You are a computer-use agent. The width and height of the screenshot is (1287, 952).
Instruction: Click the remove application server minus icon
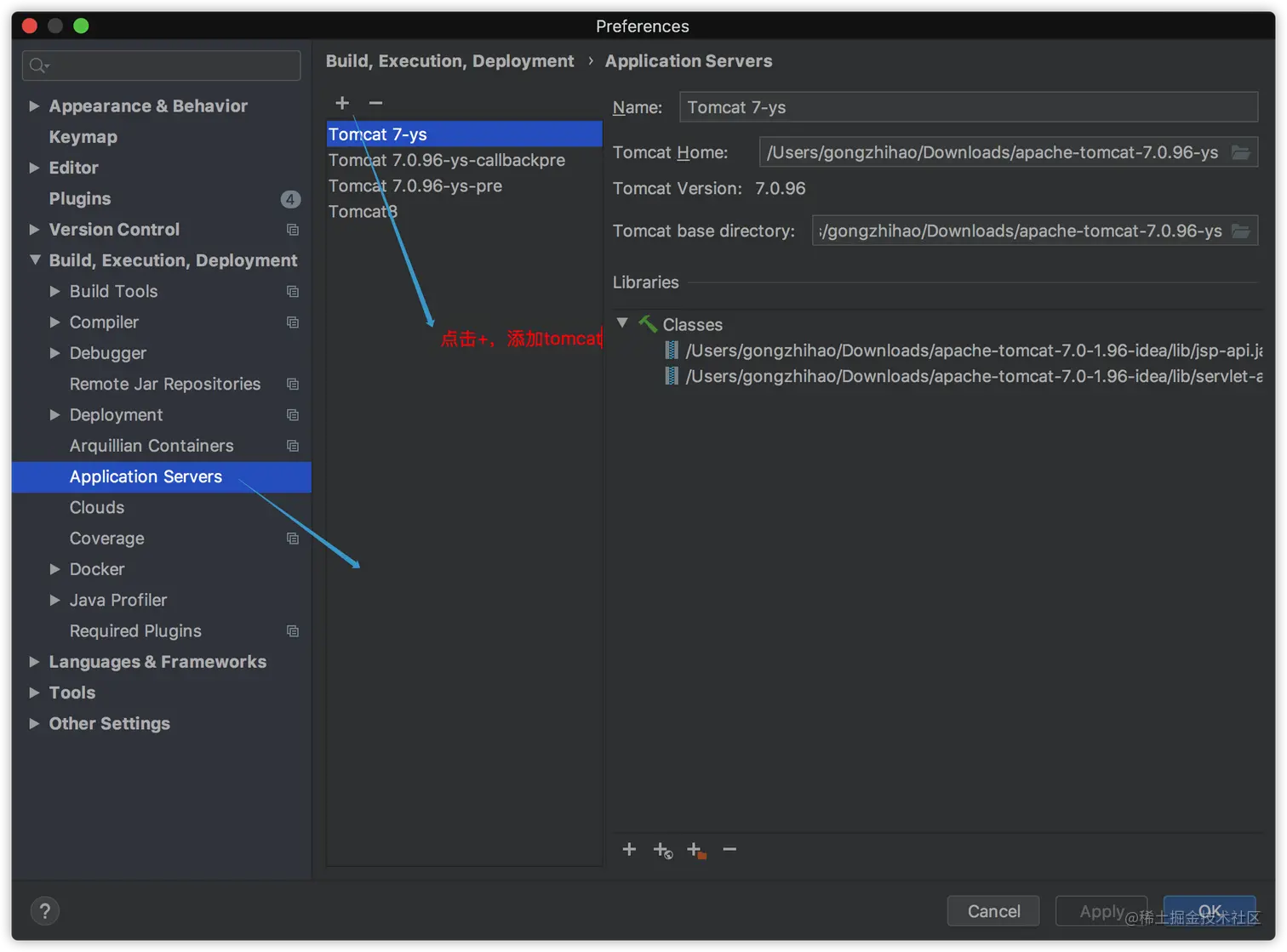coord(375,103)
